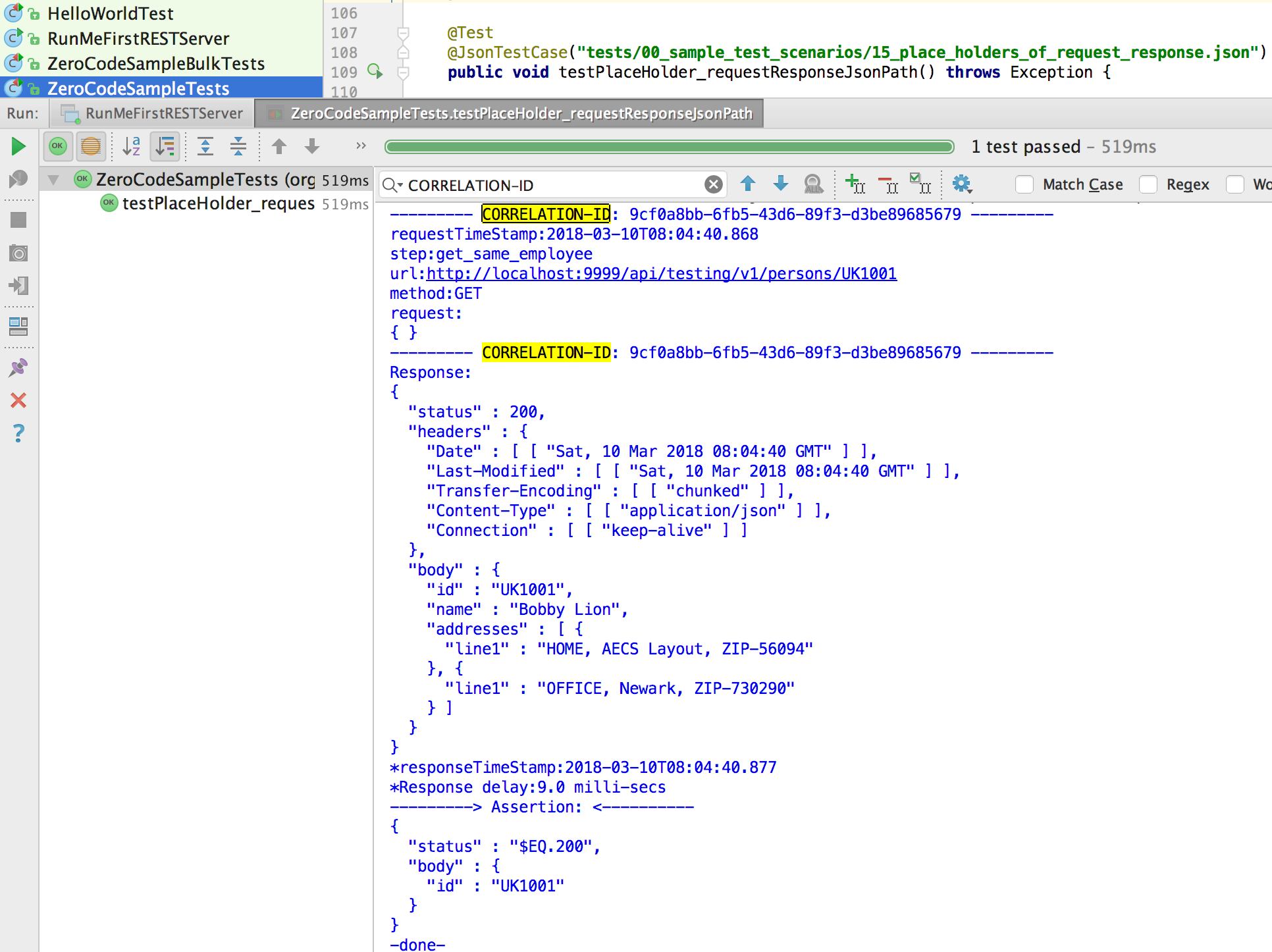Toggle show passed tests filter
Image resolution: width=1272 pixels, height=952 pixels.
tap(58, 146)
